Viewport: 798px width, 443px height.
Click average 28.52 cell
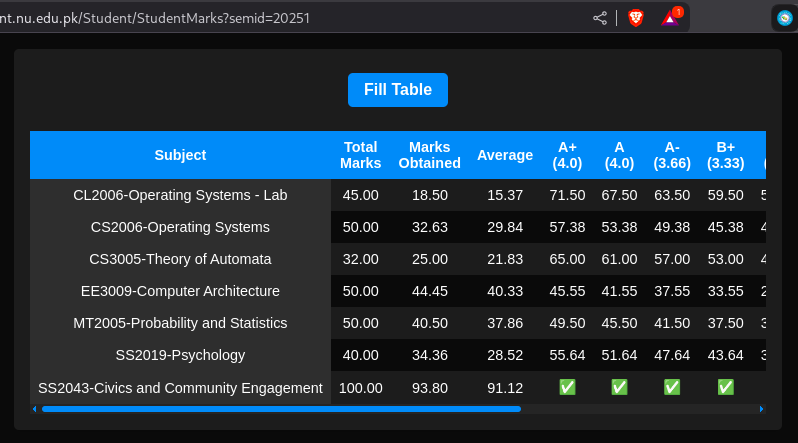[505, 355]
